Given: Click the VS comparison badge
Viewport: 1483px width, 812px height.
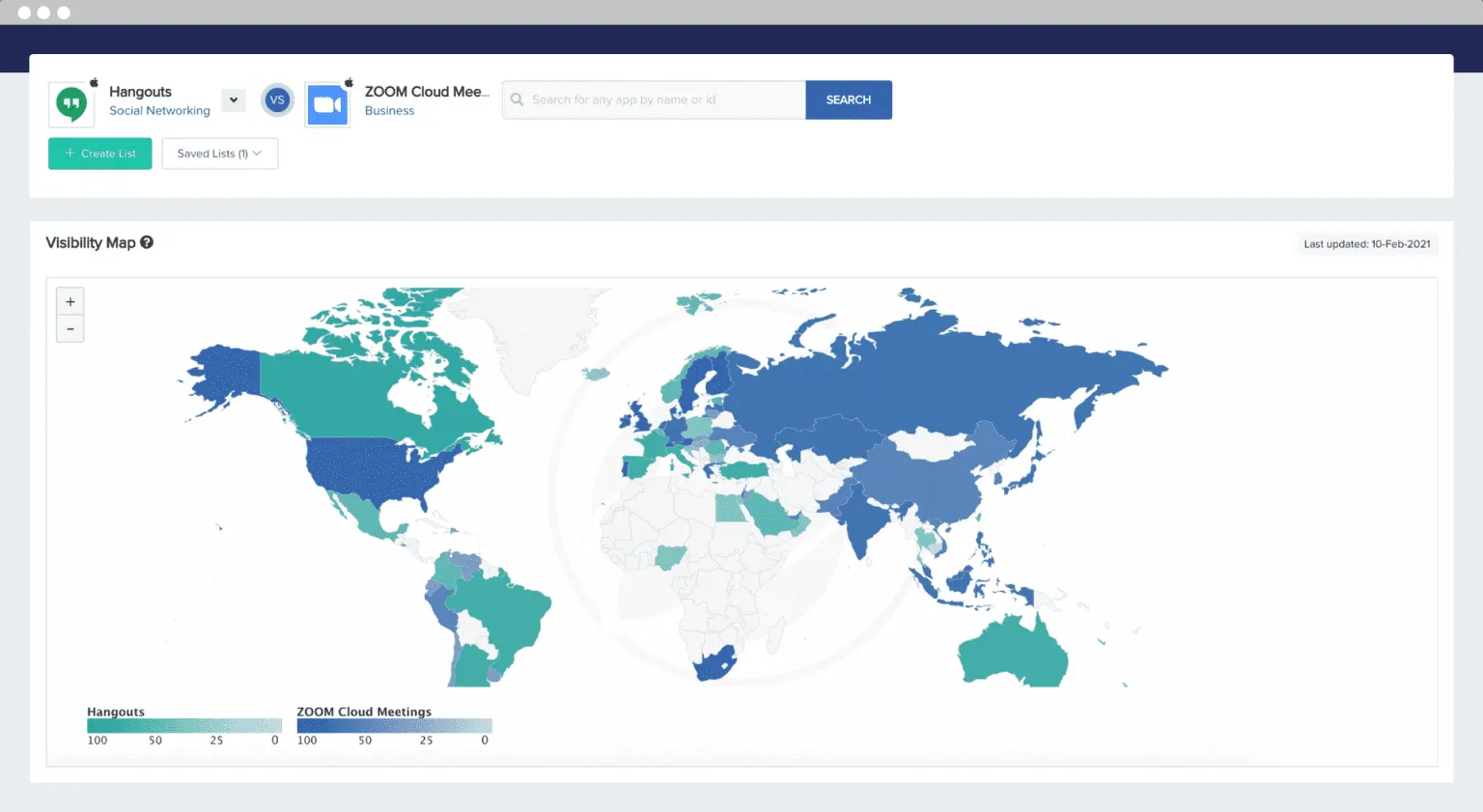Looking at the screenshot, I should point(277,99).
